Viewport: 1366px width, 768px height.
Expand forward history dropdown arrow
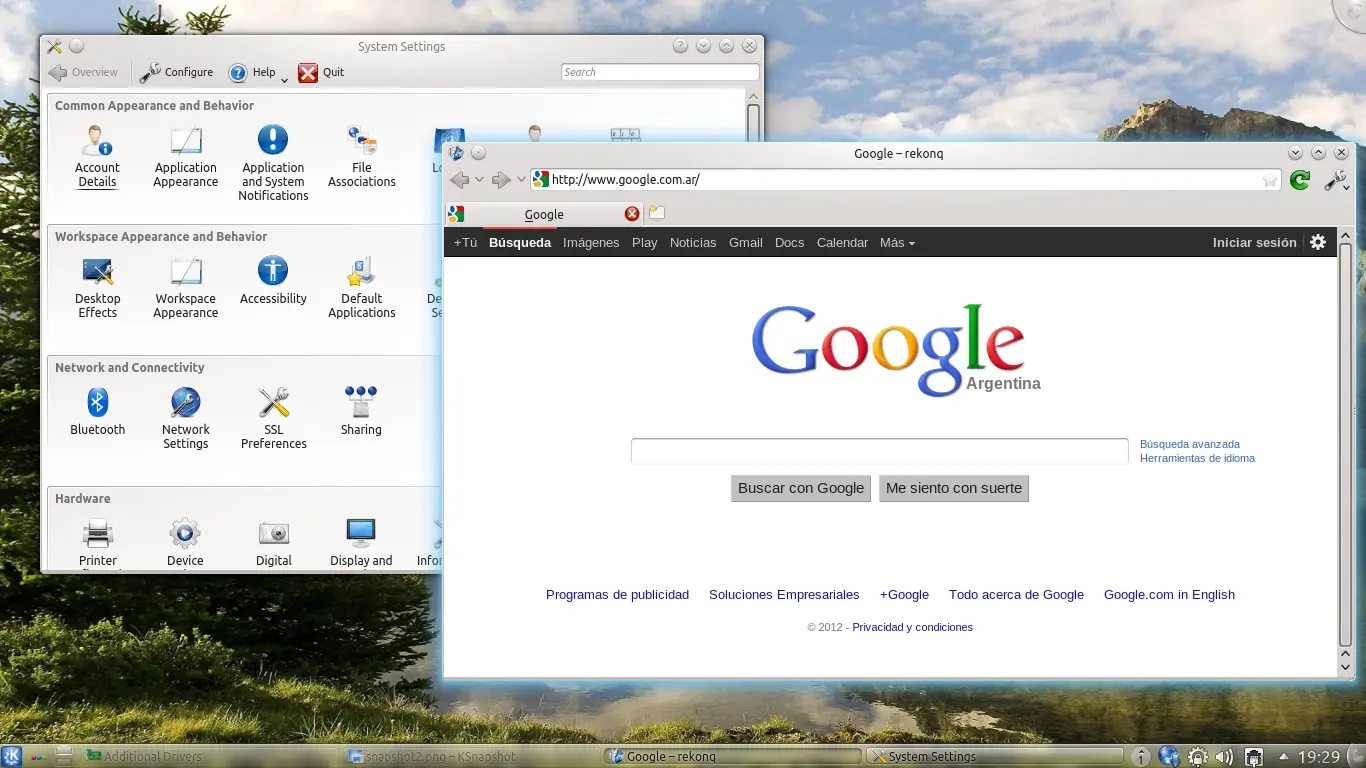point(521,180)
